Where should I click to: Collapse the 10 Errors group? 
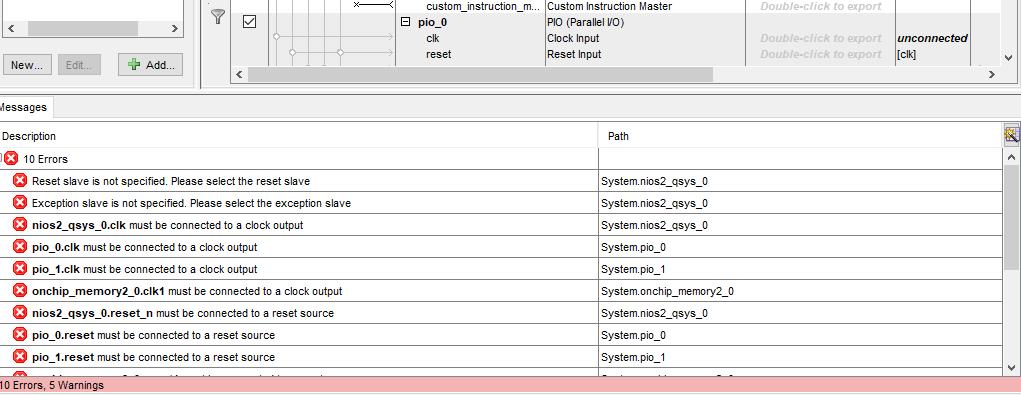pyautogui.click(x=1, y=158)
